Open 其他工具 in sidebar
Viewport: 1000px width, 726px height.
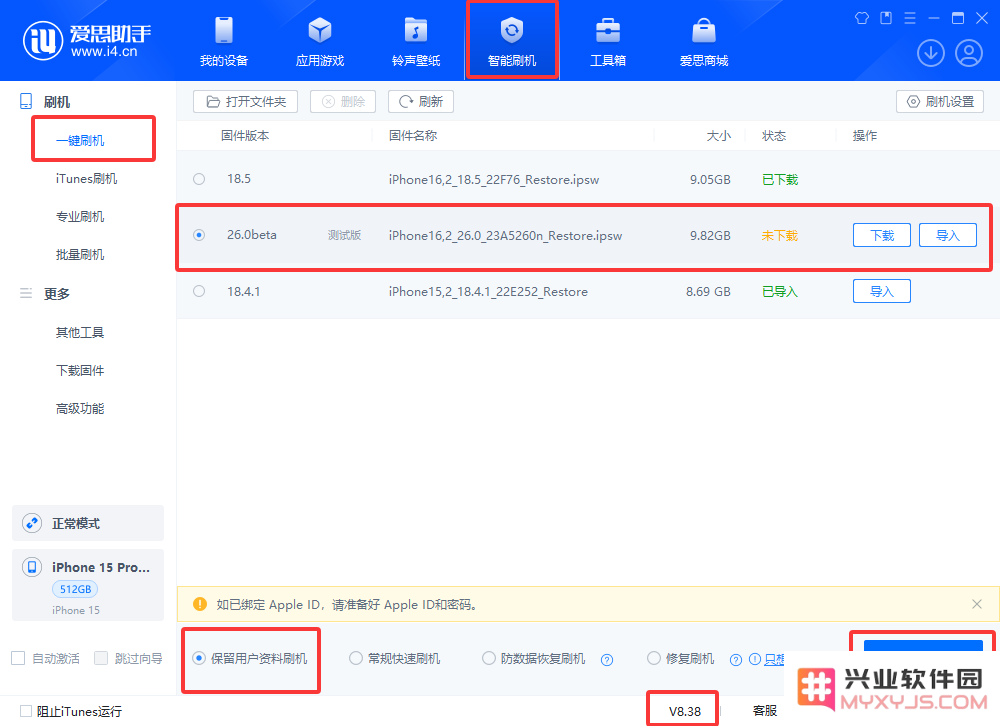pos(80,332)
